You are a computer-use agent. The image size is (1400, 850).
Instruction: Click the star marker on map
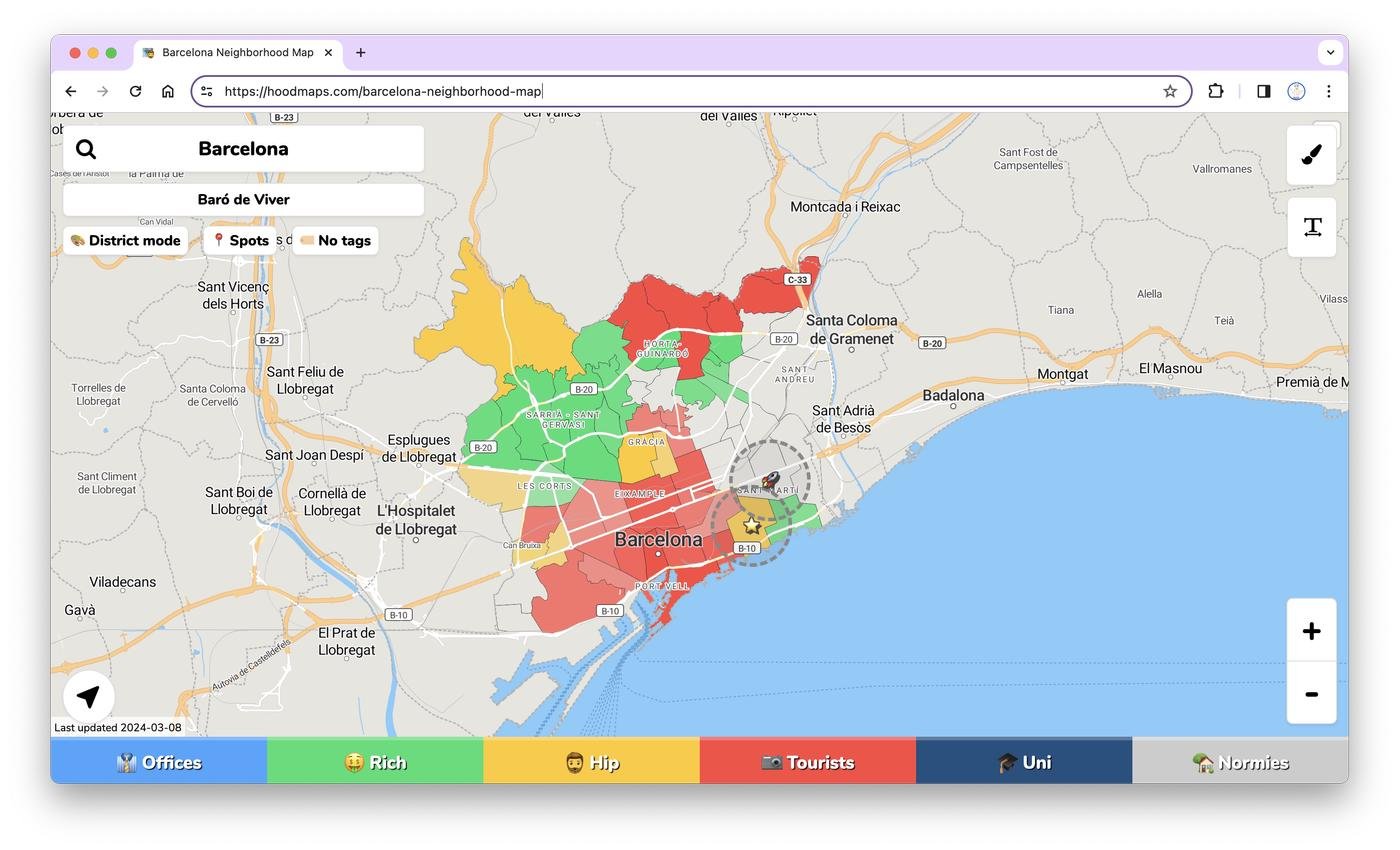coord(751,525)
